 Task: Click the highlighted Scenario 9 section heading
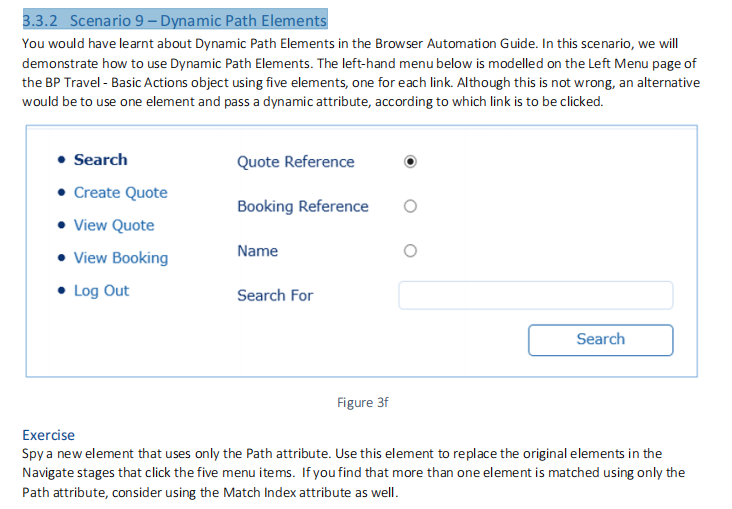tap(175, 21)
